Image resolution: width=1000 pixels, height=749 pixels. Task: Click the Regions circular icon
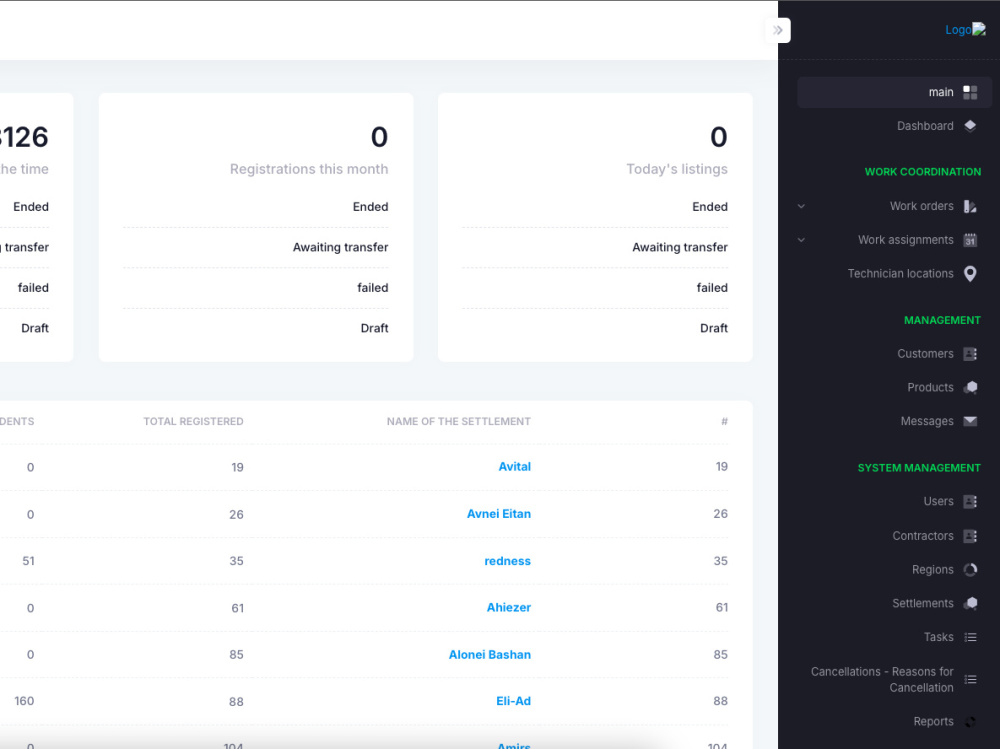[970, 570]
